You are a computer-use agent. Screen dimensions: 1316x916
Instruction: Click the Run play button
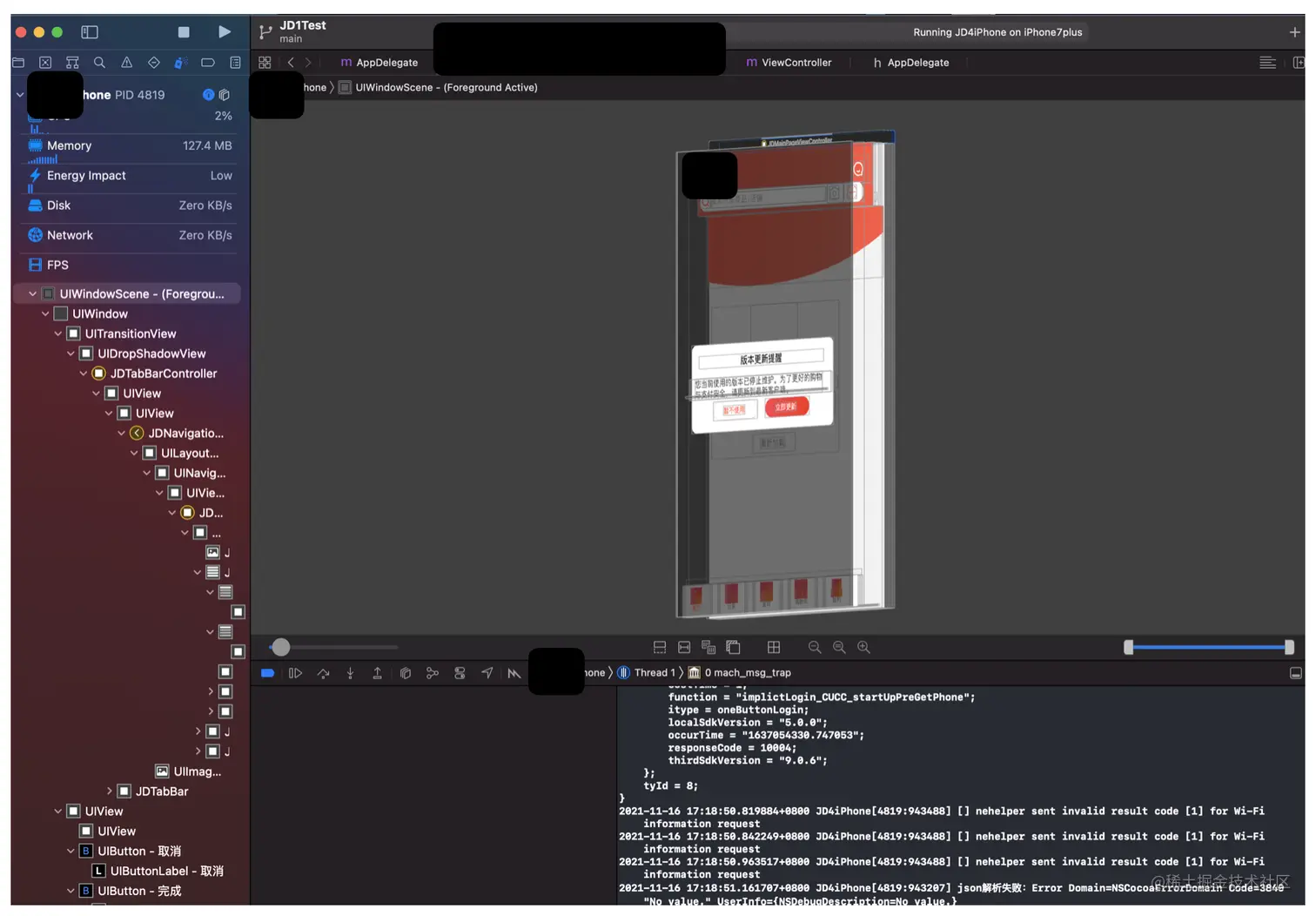tap(224, 32)
